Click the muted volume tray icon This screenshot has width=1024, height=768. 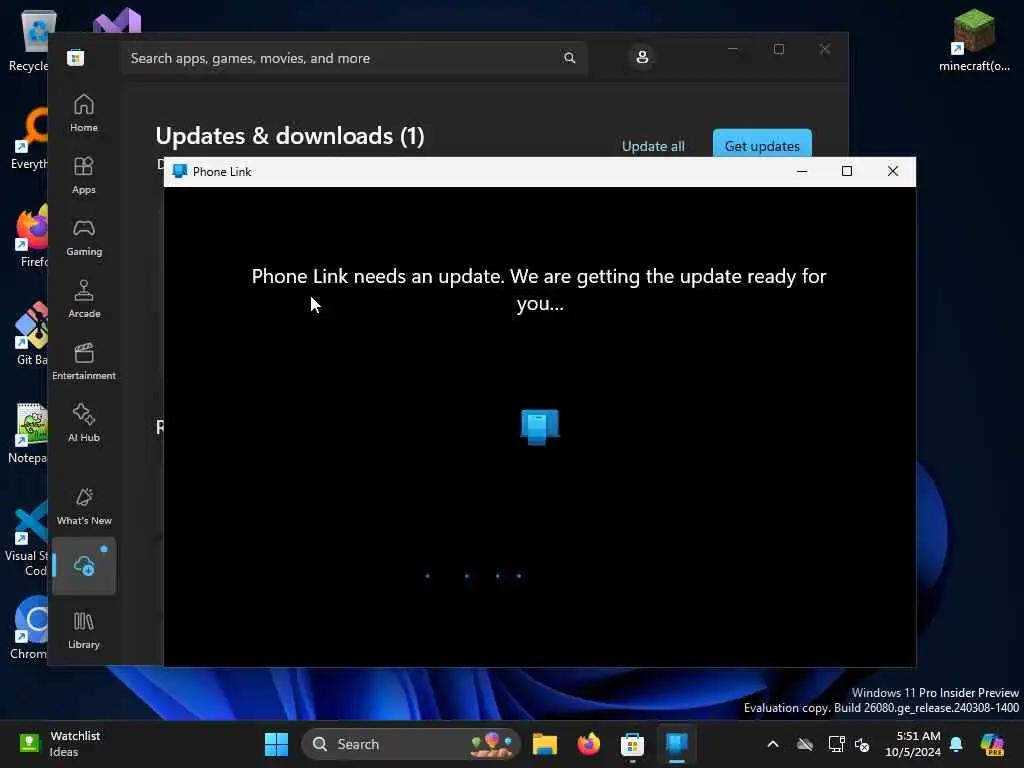862,744
